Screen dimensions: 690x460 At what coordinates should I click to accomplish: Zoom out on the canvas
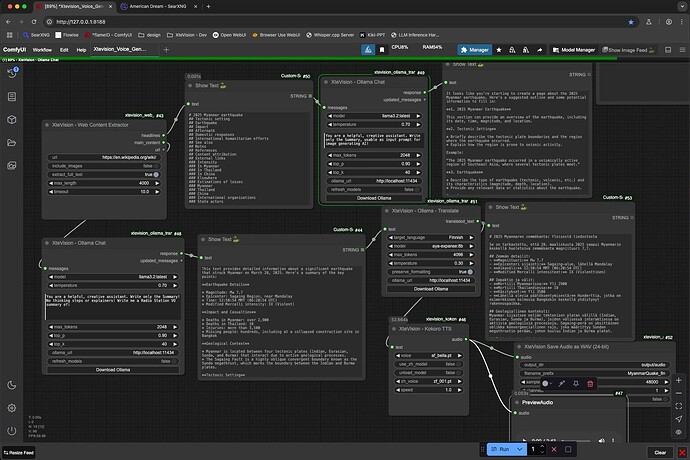coord(679,393)
